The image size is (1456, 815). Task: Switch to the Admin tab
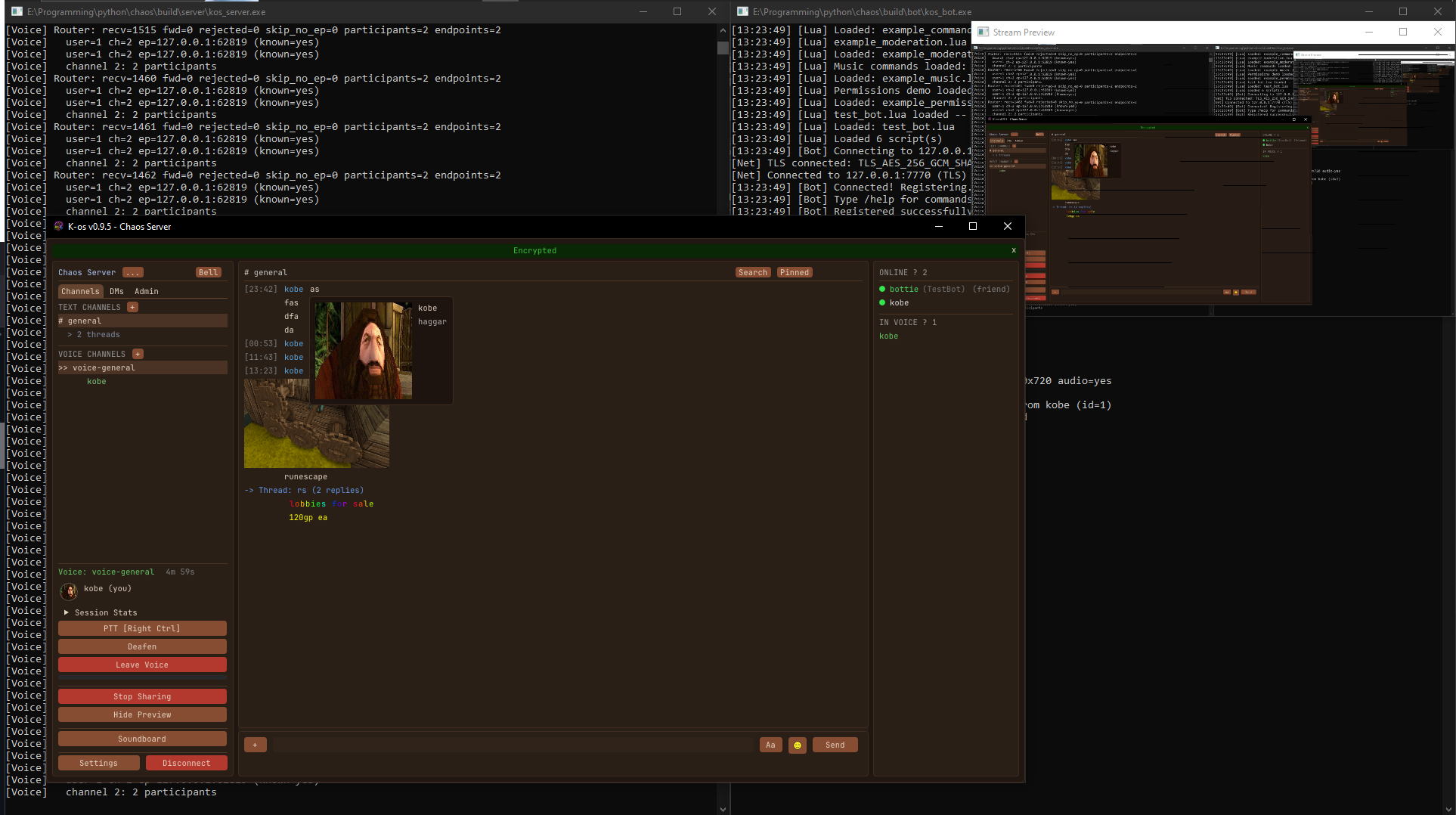(147, 292)
